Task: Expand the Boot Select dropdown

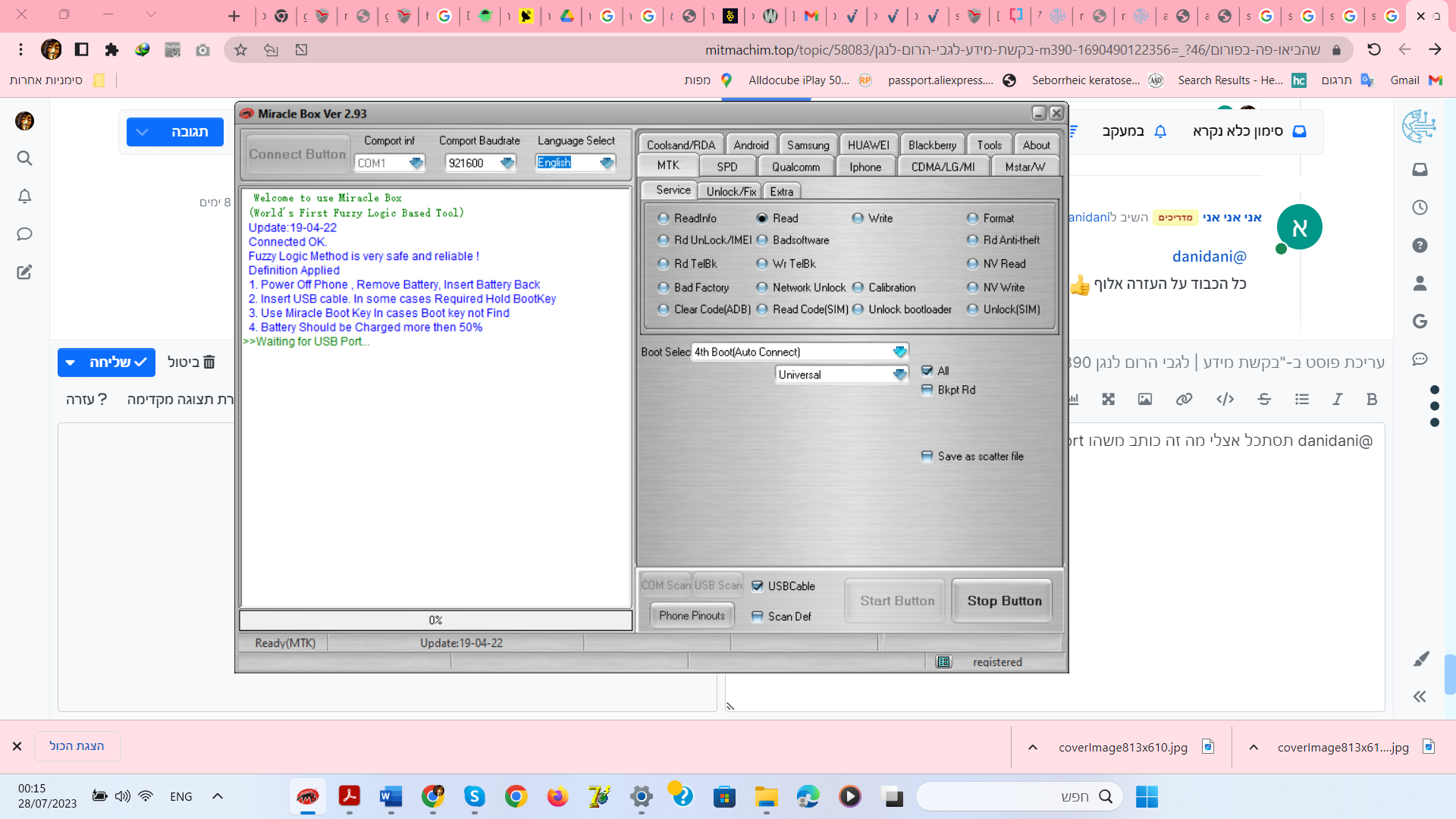Action: [900, 352]
